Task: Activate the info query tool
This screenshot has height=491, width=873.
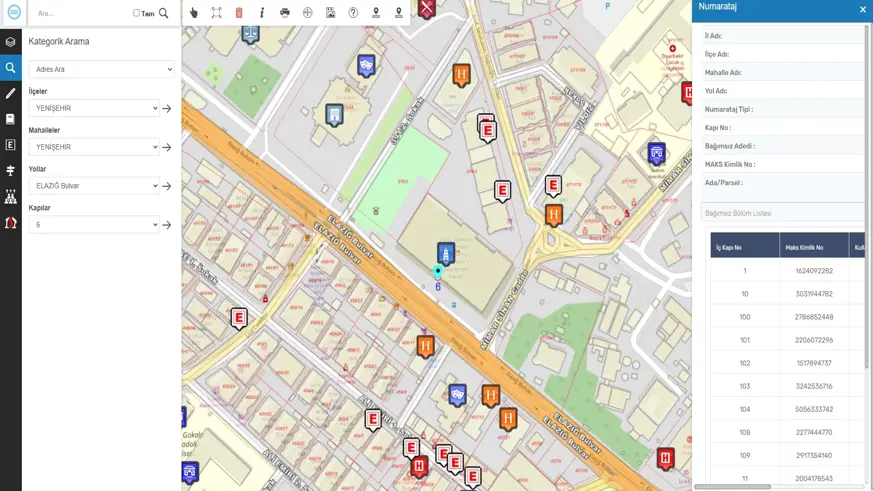Action: coord(262,13)
